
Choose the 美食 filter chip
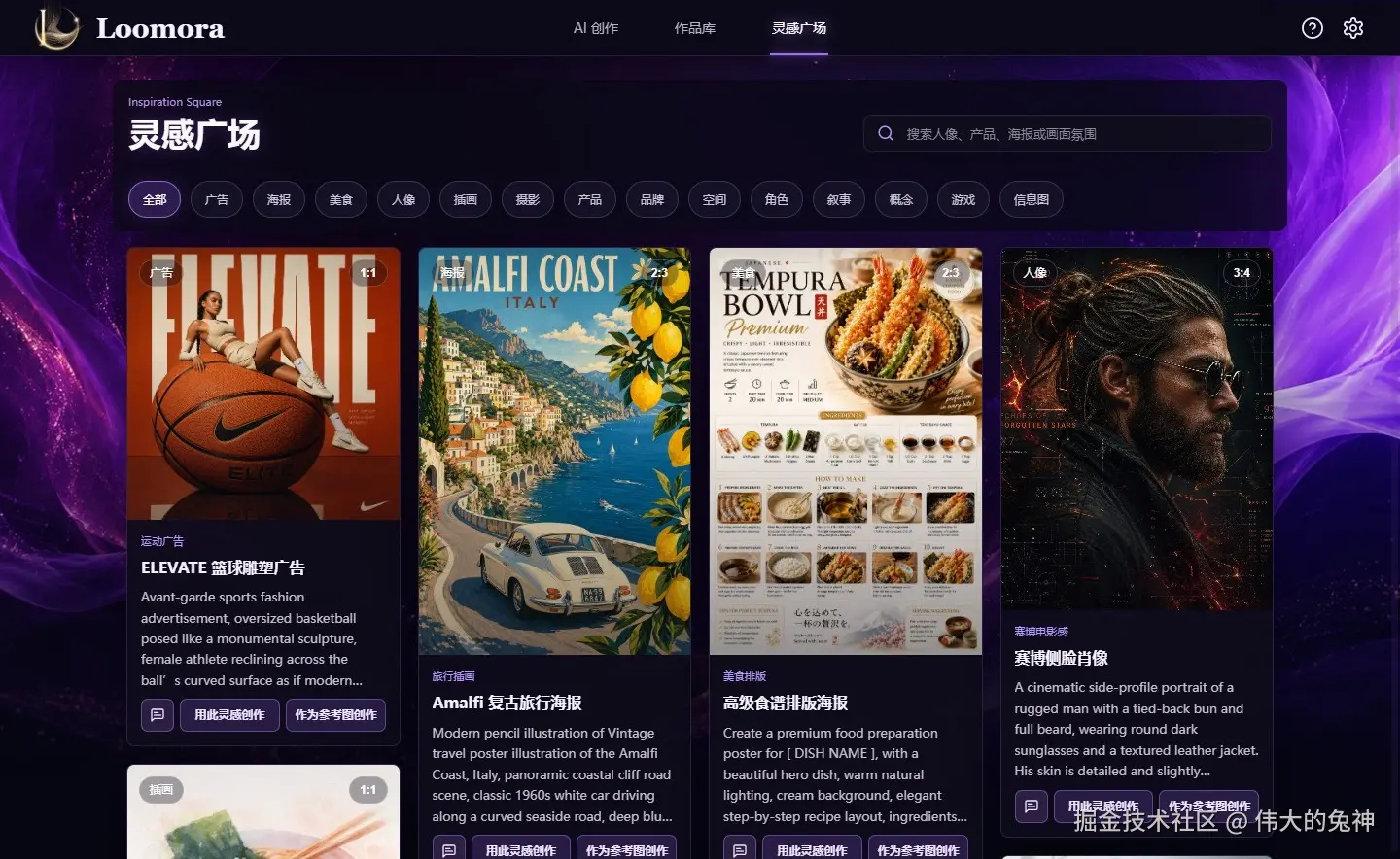click(x=341, y=199)
